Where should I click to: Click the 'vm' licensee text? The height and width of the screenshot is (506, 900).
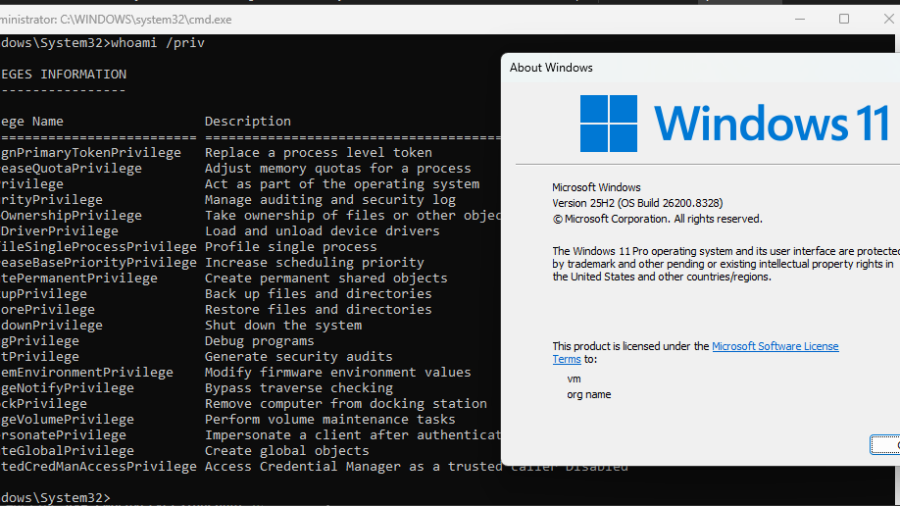(x=574, y=379)
